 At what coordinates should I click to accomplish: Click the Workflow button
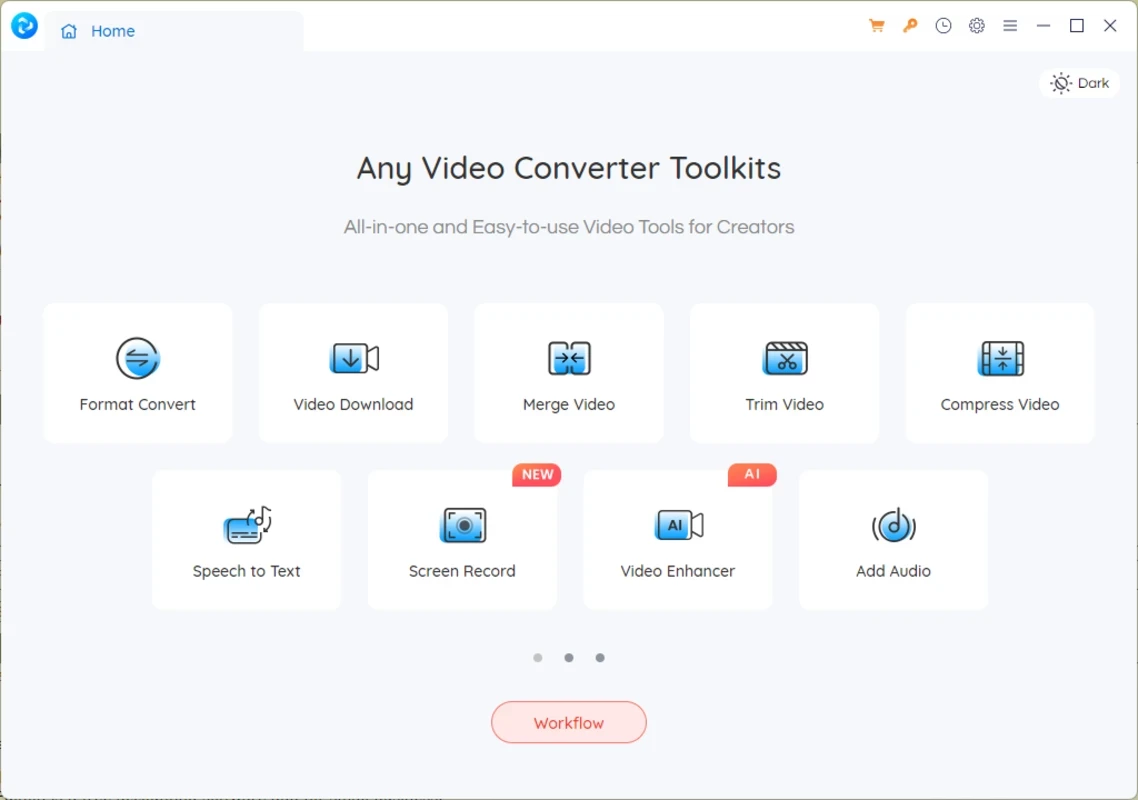point(569,723)
